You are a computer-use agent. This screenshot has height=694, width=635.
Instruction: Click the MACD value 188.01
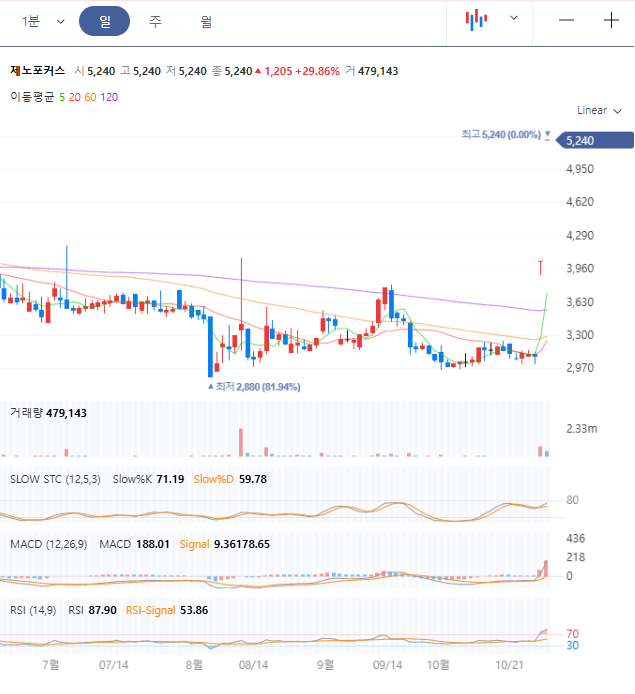click(x=153, y=544)
